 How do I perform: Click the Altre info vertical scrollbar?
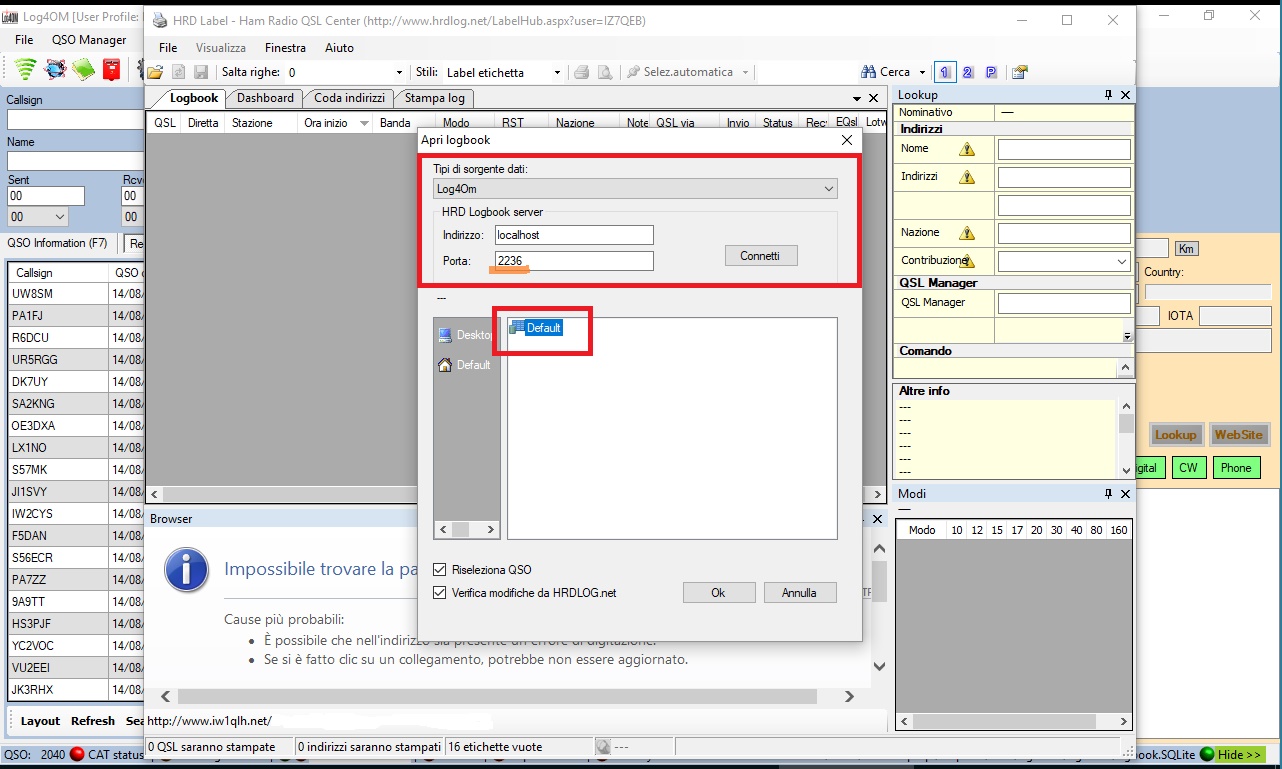coord(1126,439)
